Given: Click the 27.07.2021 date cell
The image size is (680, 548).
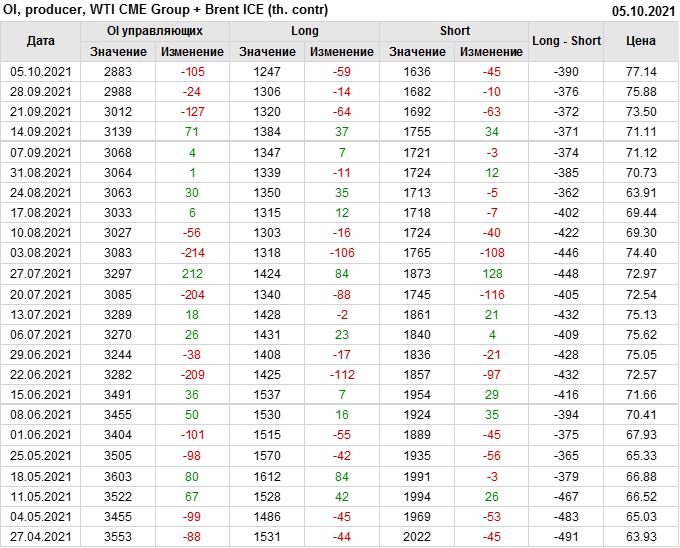Looking at the screenshot, I should point(40,273).
